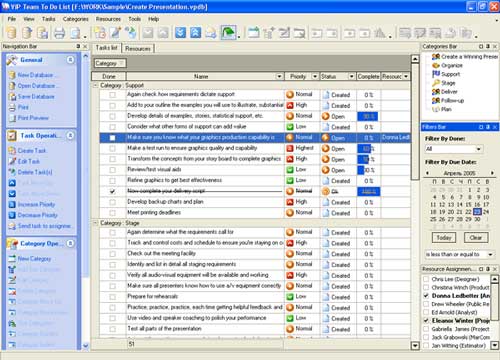Click the Print toolbar icon
Image resolution: width=500 pixels, height=360 pixels.
60,33
